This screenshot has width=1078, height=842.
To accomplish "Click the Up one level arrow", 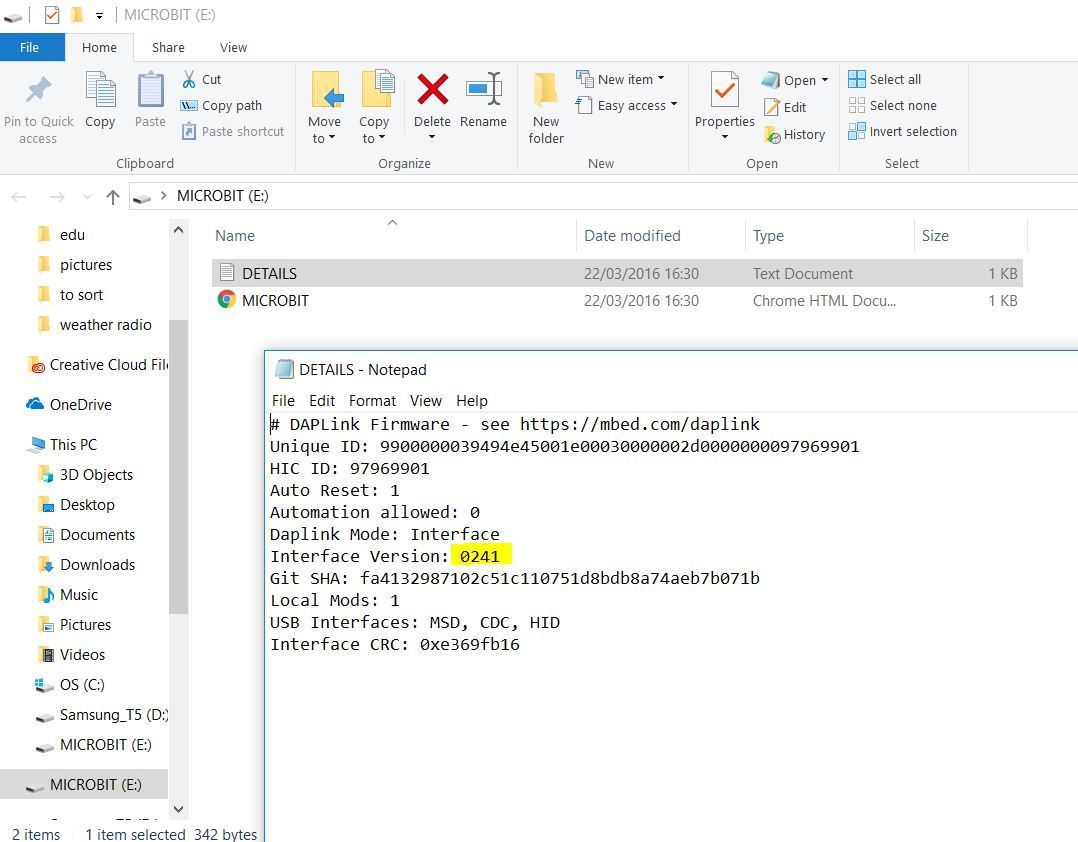I will [x=113, y=197].
